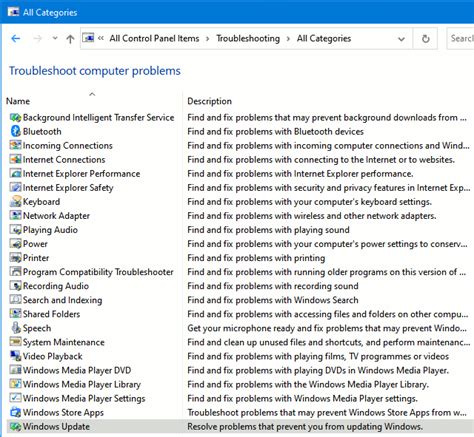Image resolution: width=474 pixels, height=437 pixels.
Task: Run the System Maintenance troubleshooter
Action: click(63, 342)
